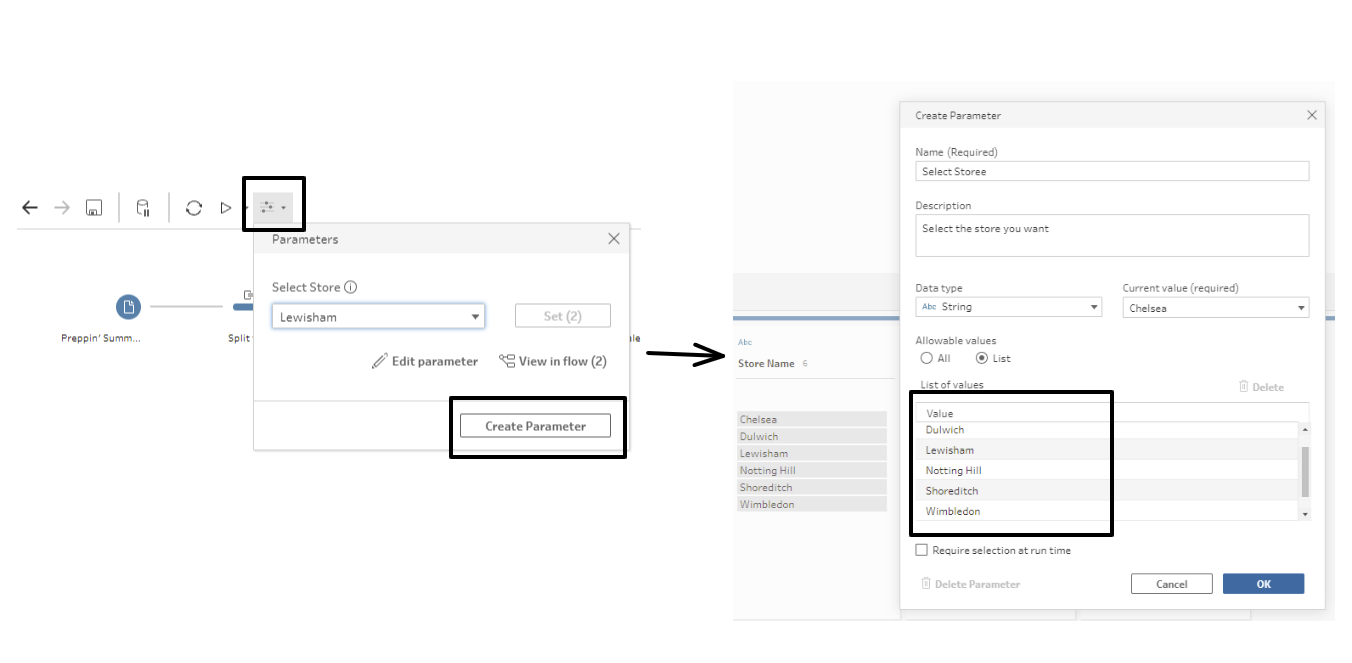The width and height of the screenshot is (1352, 663).
Task: Click the Delete Parameter button
Action: click(x=970, y=584)
